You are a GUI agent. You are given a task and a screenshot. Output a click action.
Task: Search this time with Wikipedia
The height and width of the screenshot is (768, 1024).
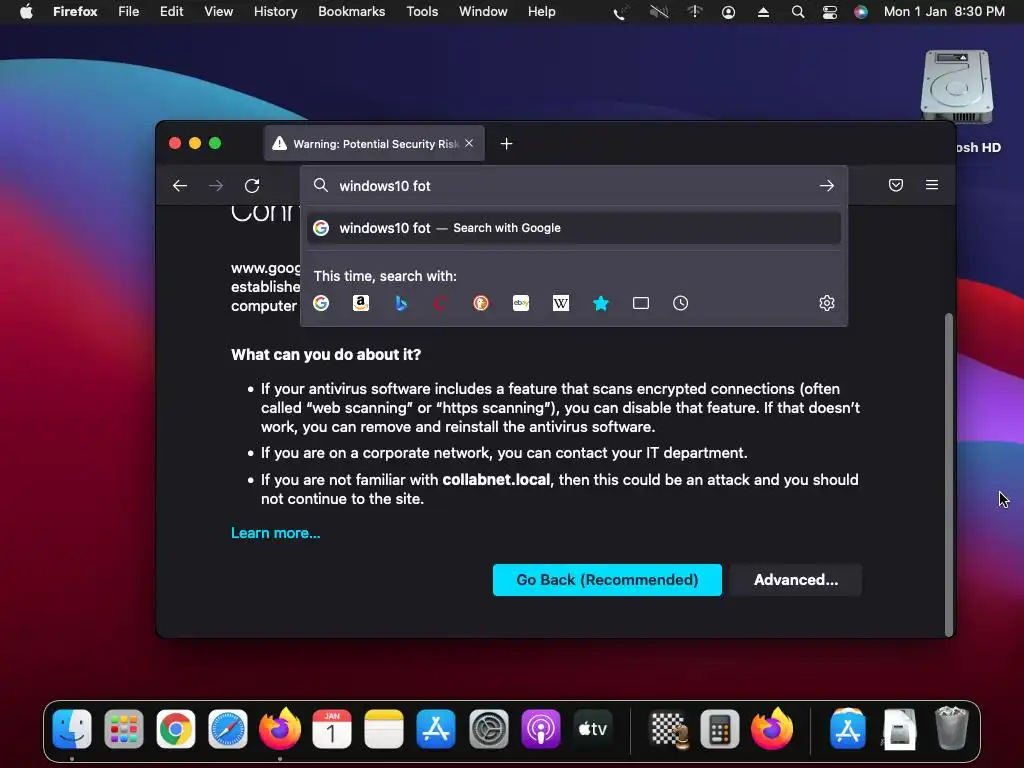[561, 303]
